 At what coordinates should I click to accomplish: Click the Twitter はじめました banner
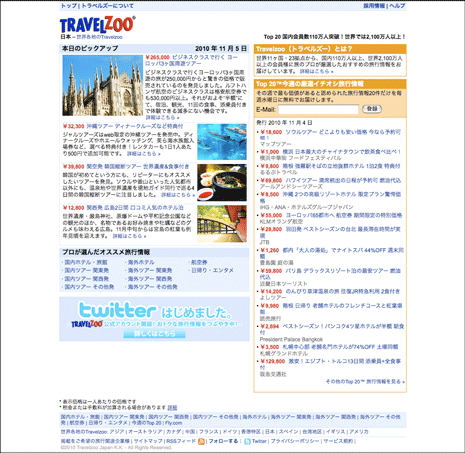[x=154, y=319]
